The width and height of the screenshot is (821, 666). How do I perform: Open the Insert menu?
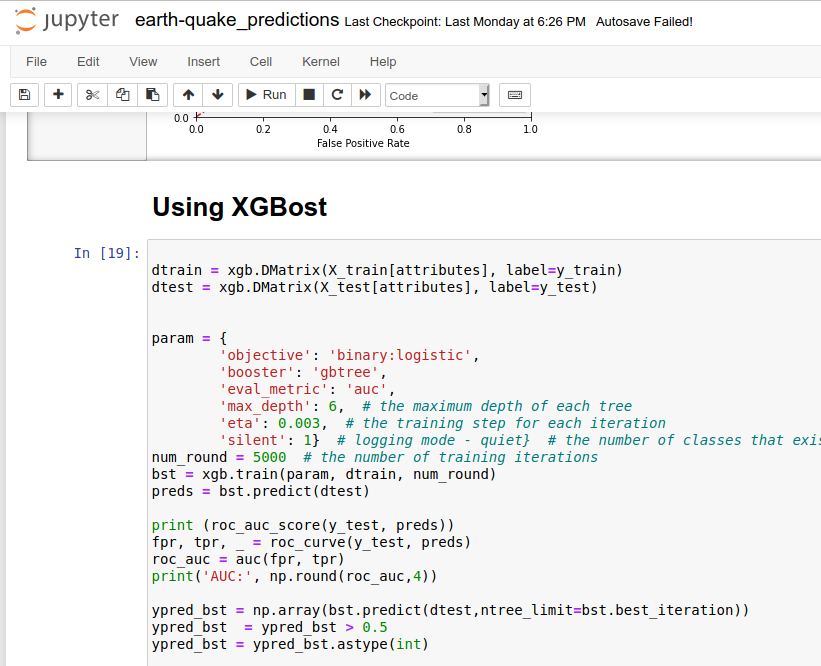click(x=204, y=62)
